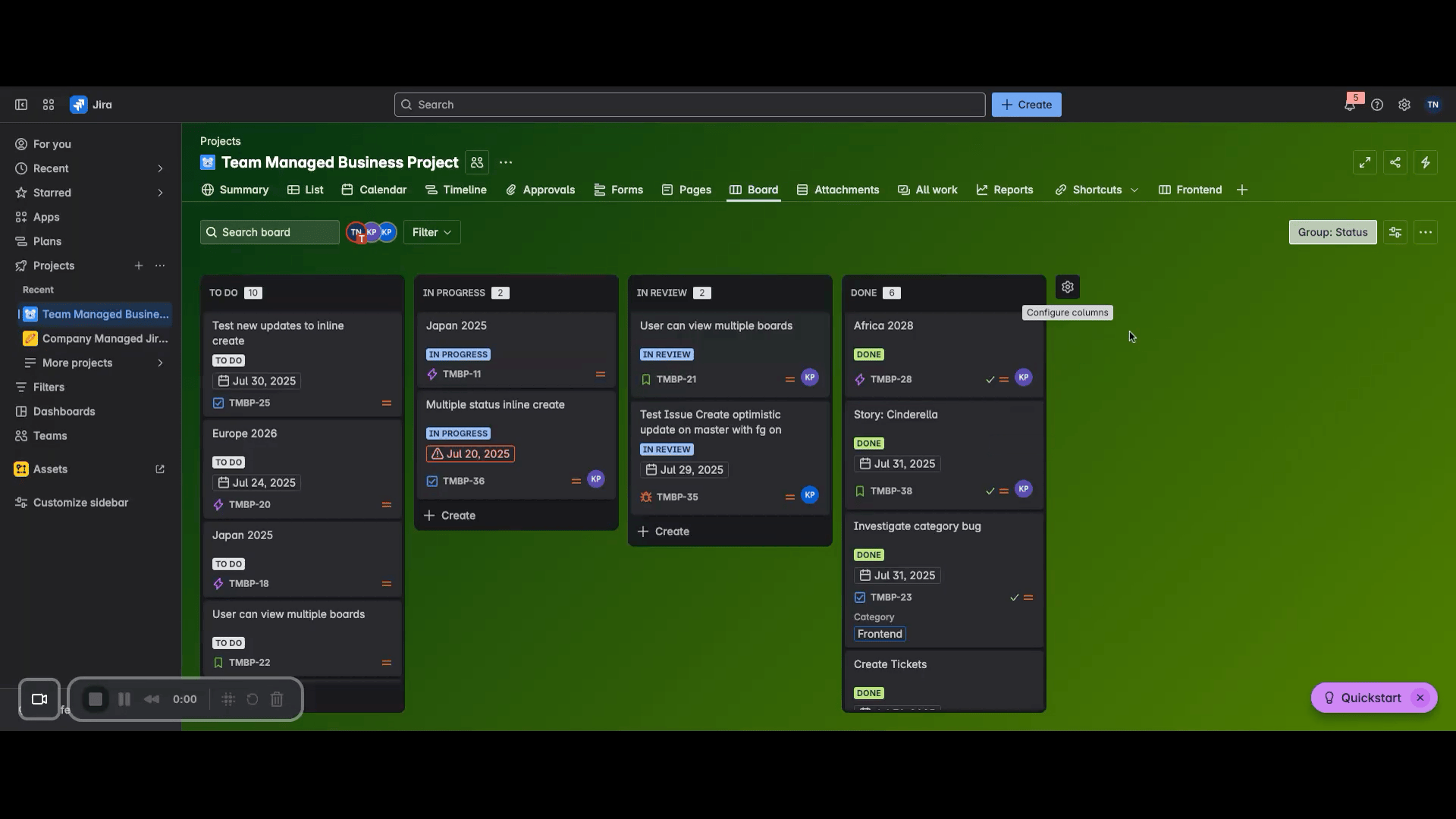
Task: Switch to the List tab
Action: click(306, 190)
